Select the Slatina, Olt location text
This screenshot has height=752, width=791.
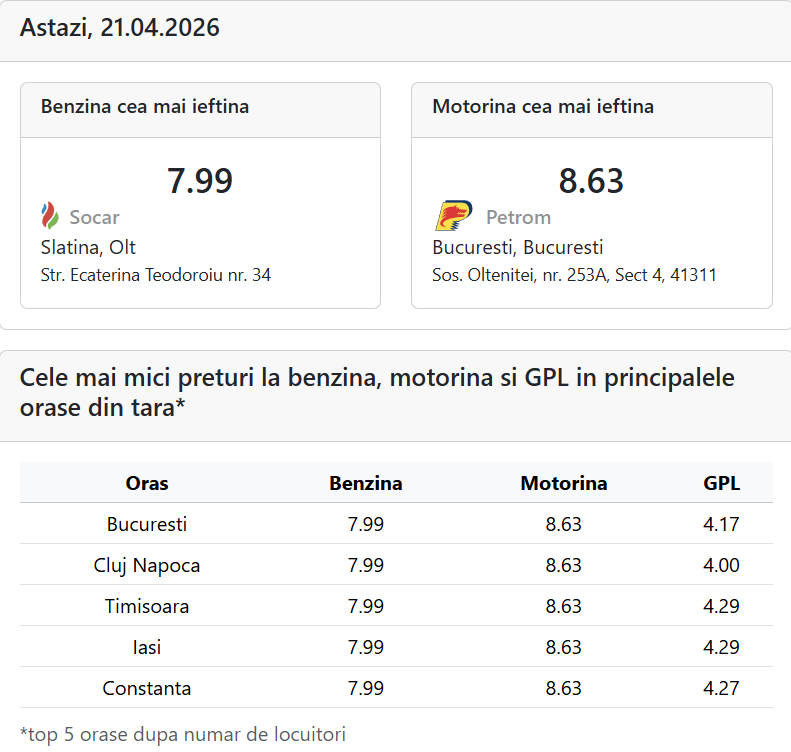88,247
